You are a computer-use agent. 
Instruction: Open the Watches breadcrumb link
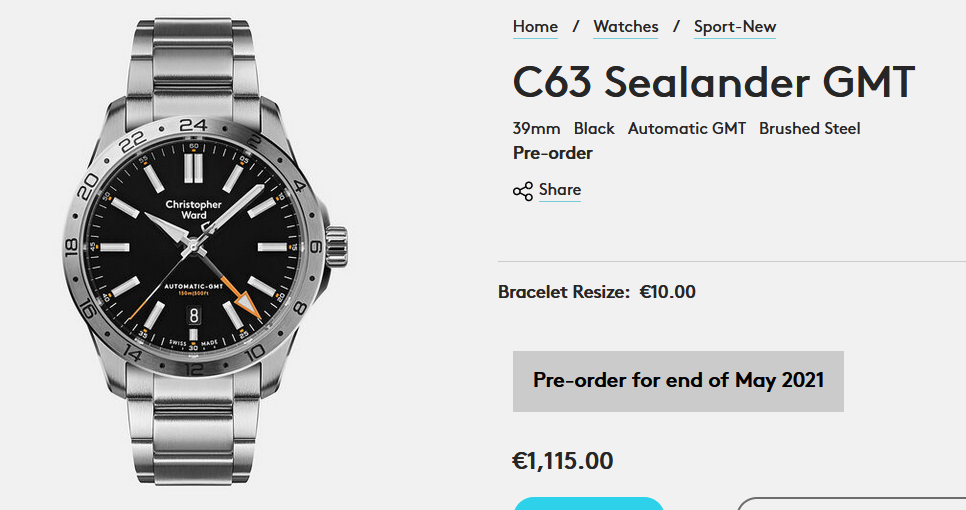(x=626, y=27)
